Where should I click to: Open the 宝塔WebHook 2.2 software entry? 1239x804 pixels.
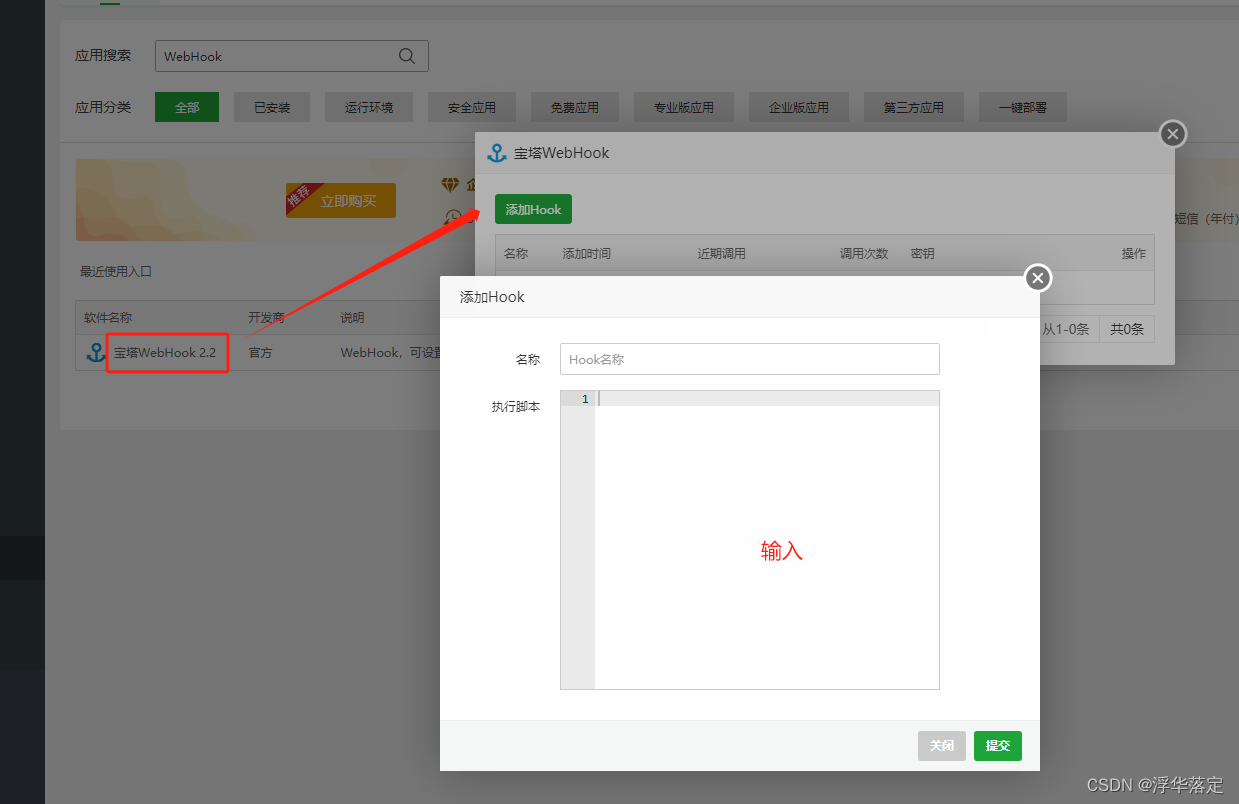(x=165, y=352)
